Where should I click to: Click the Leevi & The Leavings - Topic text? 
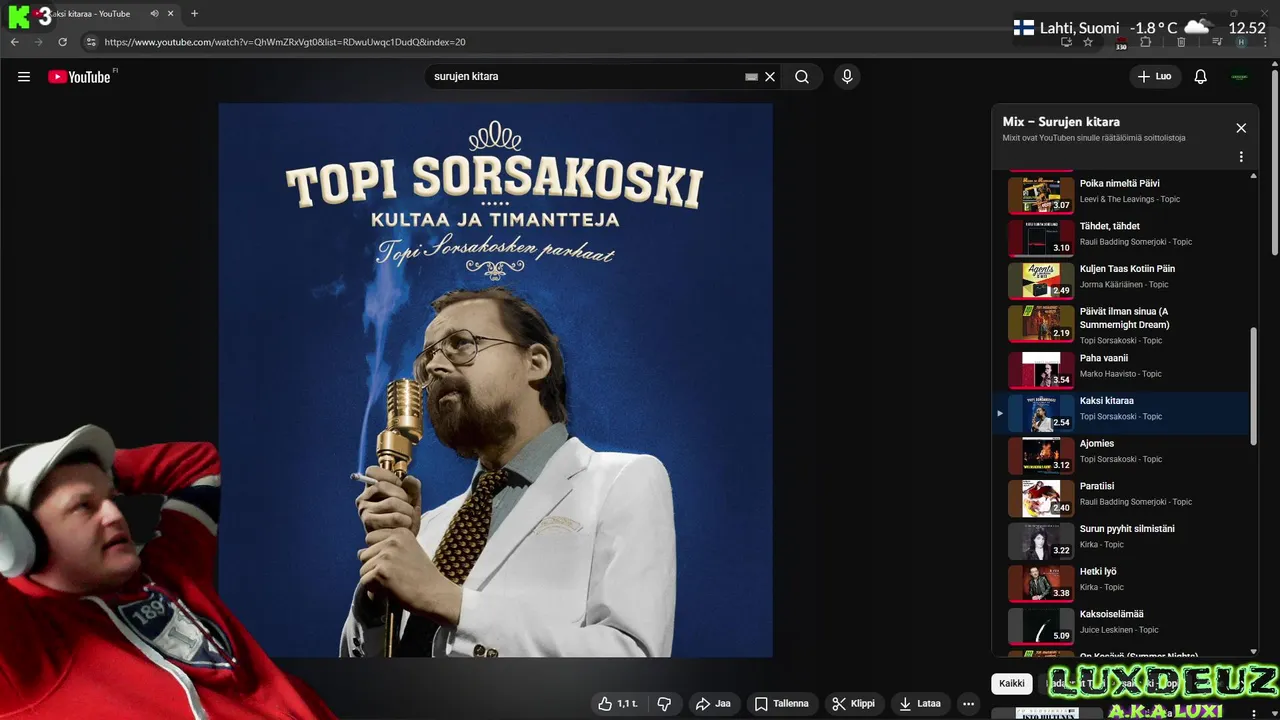(x=1130, y=199)
